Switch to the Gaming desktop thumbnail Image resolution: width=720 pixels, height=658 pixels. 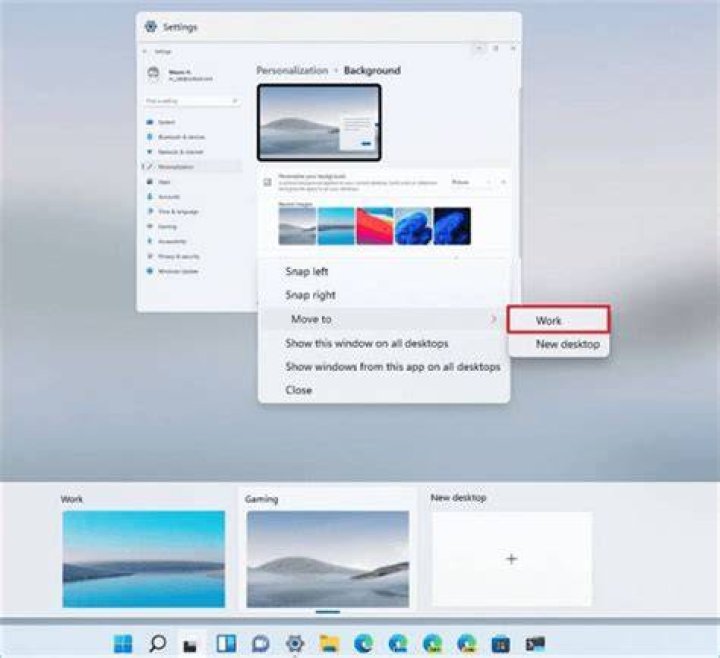[328, 559]
